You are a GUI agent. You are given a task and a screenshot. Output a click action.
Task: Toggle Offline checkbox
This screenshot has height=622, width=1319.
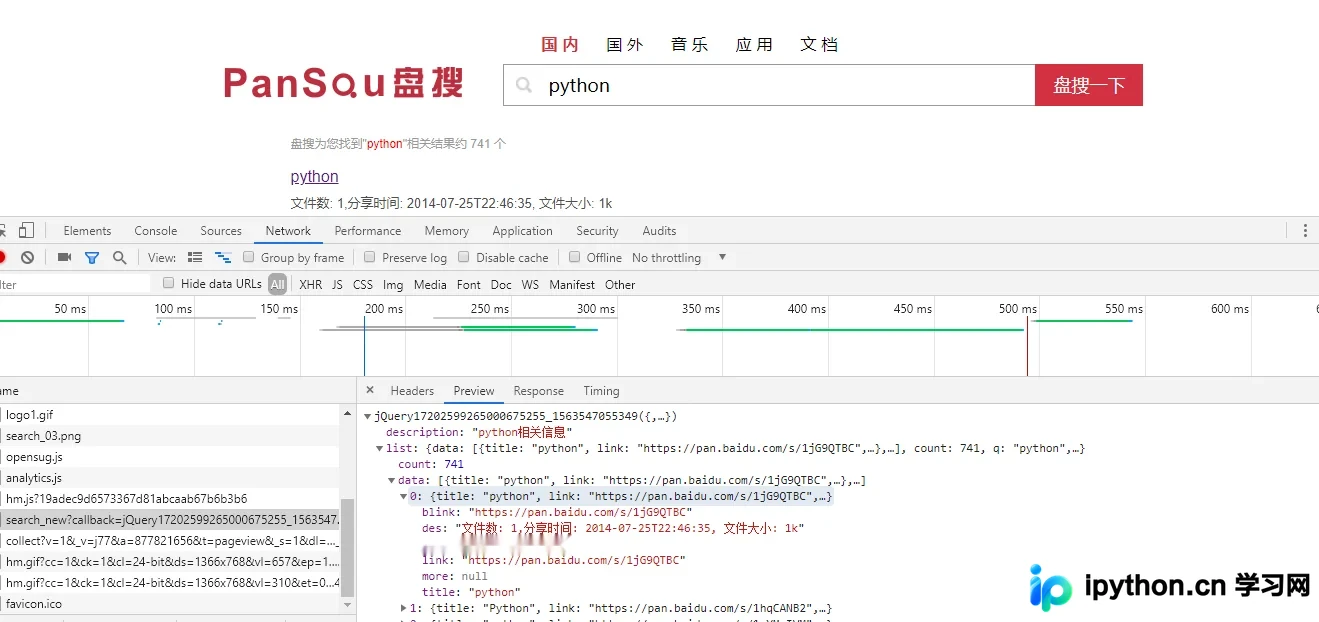[x=574, y=257]
